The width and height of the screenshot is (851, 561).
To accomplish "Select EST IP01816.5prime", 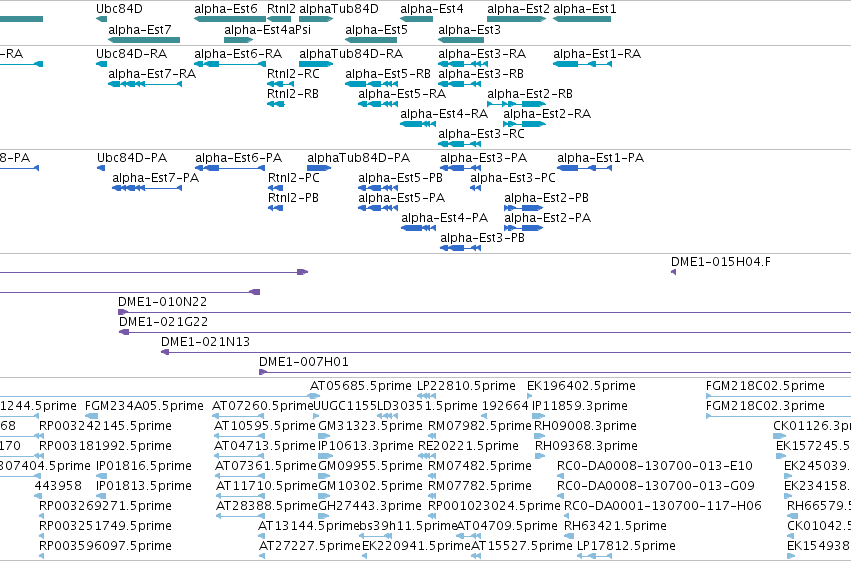I will click(144, 466).
